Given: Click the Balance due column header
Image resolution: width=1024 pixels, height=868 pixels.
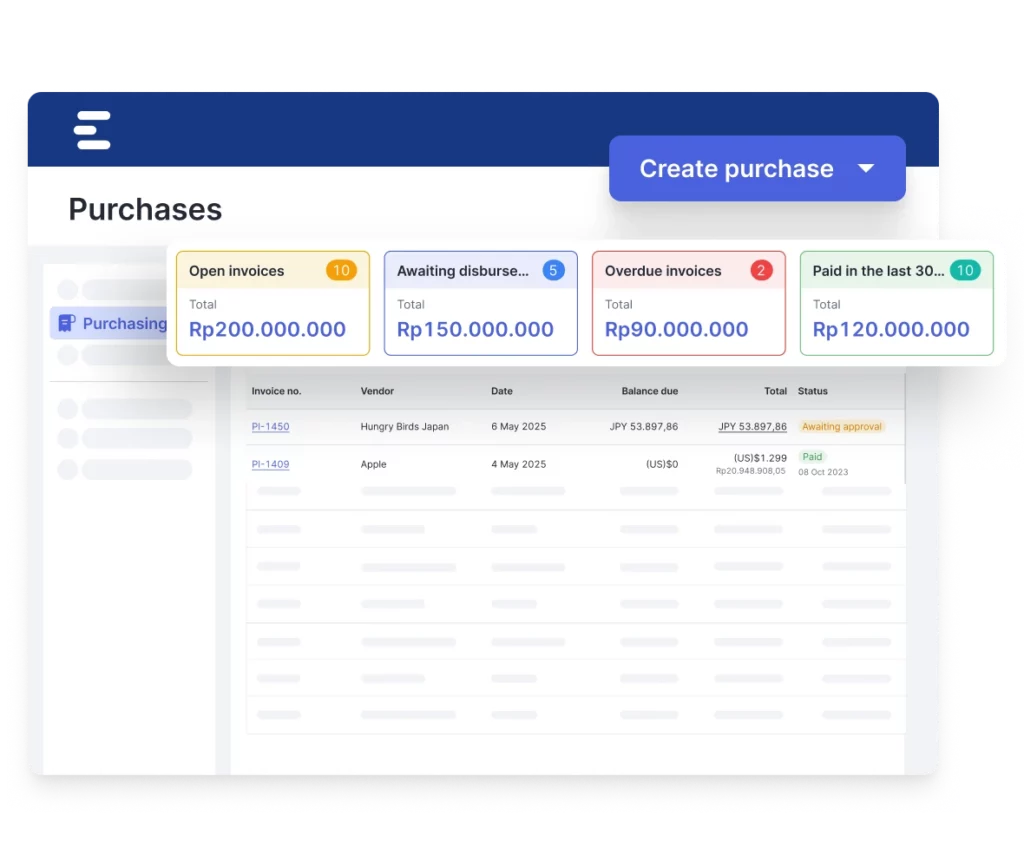Looking at the screenshot, I should pyautogui.click(x=649, y=391).
